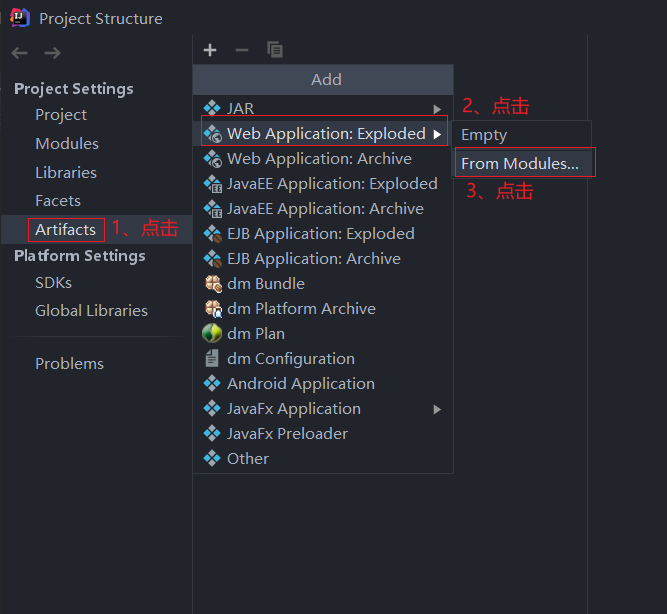Viewport: 667px width, 614px height.
Task: Pick EJB Application: Exploded entry
Action: [323, 234]
